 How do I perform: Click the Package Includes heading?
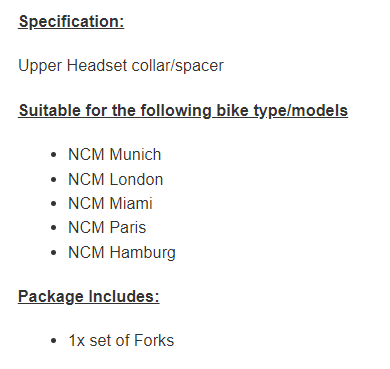[89, 296]
